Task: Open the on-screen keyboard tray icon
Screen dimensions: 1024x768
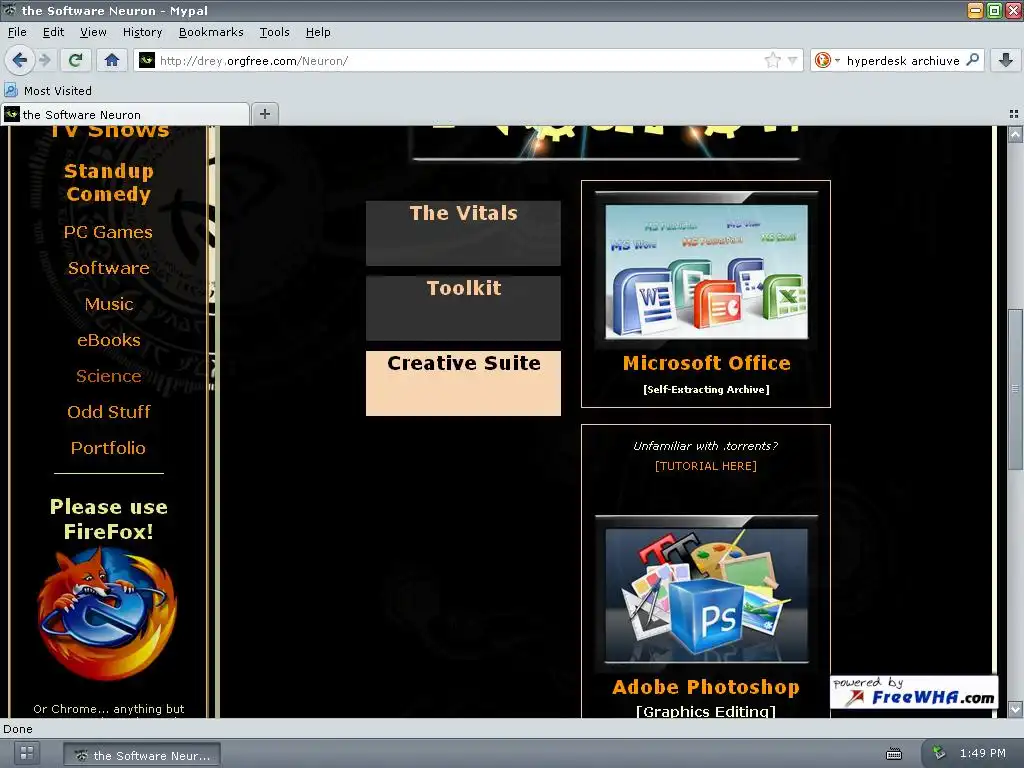Action: (x=893, y=754)
